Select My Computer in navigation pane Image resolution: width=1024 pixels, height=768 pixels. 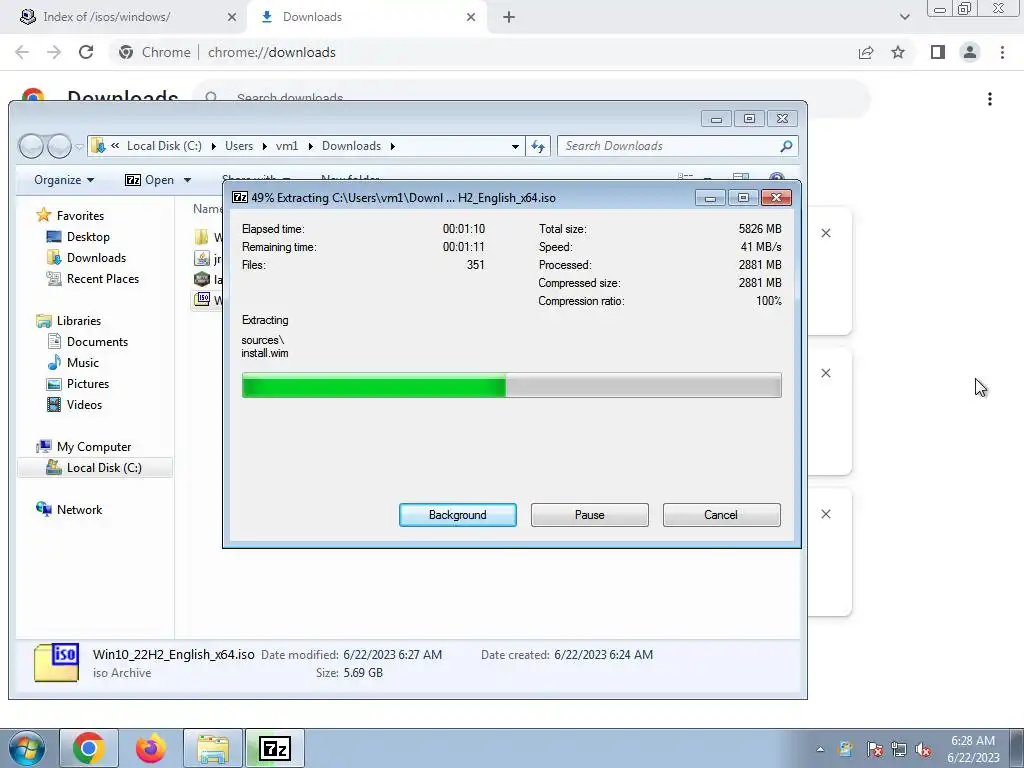84,447
